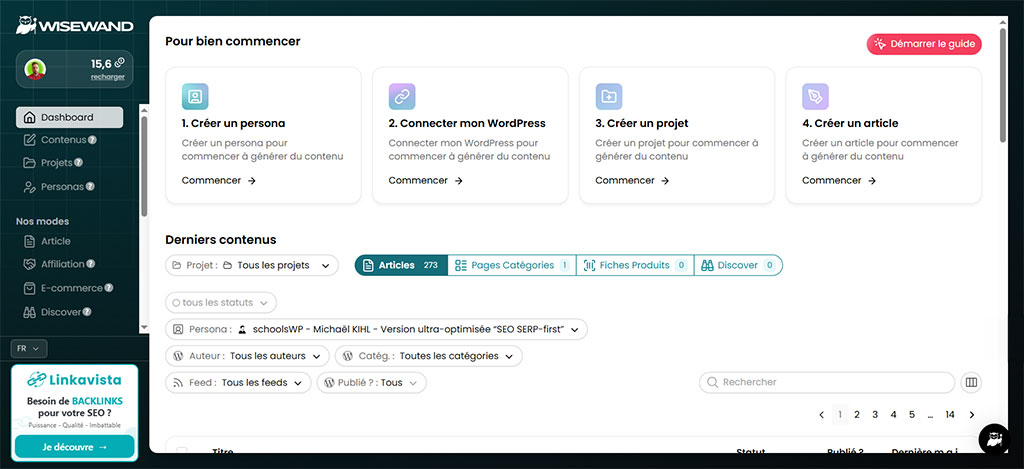Image resolution: width=1024 pixels, height=469 pixels.
Task: Click the persona card icon above Créer un persona
Action: [x=195, y=97]
